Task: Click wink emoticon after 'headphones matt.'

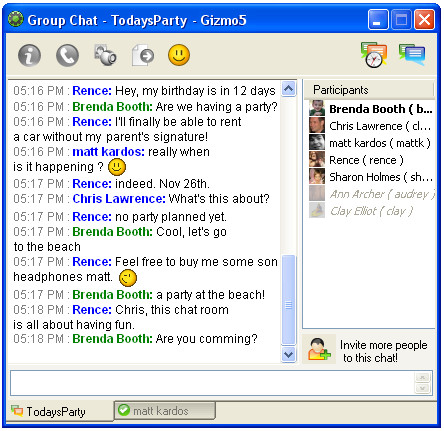Action: pos(128,277)
